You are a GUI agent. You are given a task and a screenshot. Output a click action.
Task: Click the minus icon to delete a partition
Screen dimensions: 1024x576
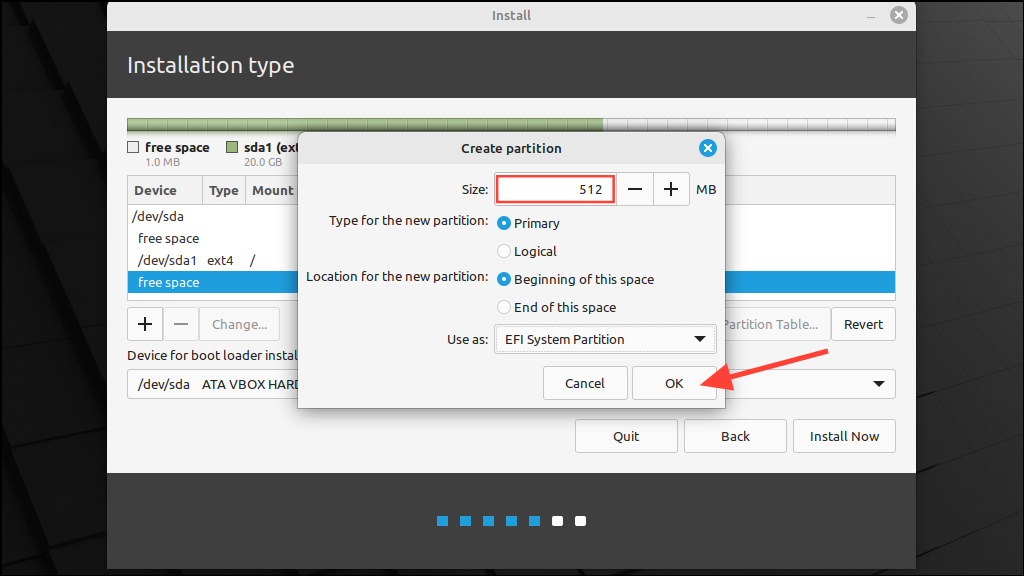click(x=181, y=323)
